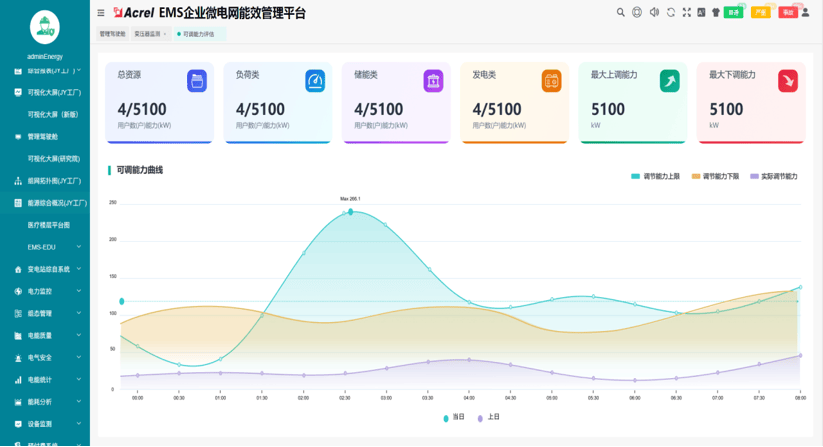The height and width of the screenshot is (447, 823).
Task: Open 医疗楼层平台图 in the sidebar
Action: click(49, 225)
